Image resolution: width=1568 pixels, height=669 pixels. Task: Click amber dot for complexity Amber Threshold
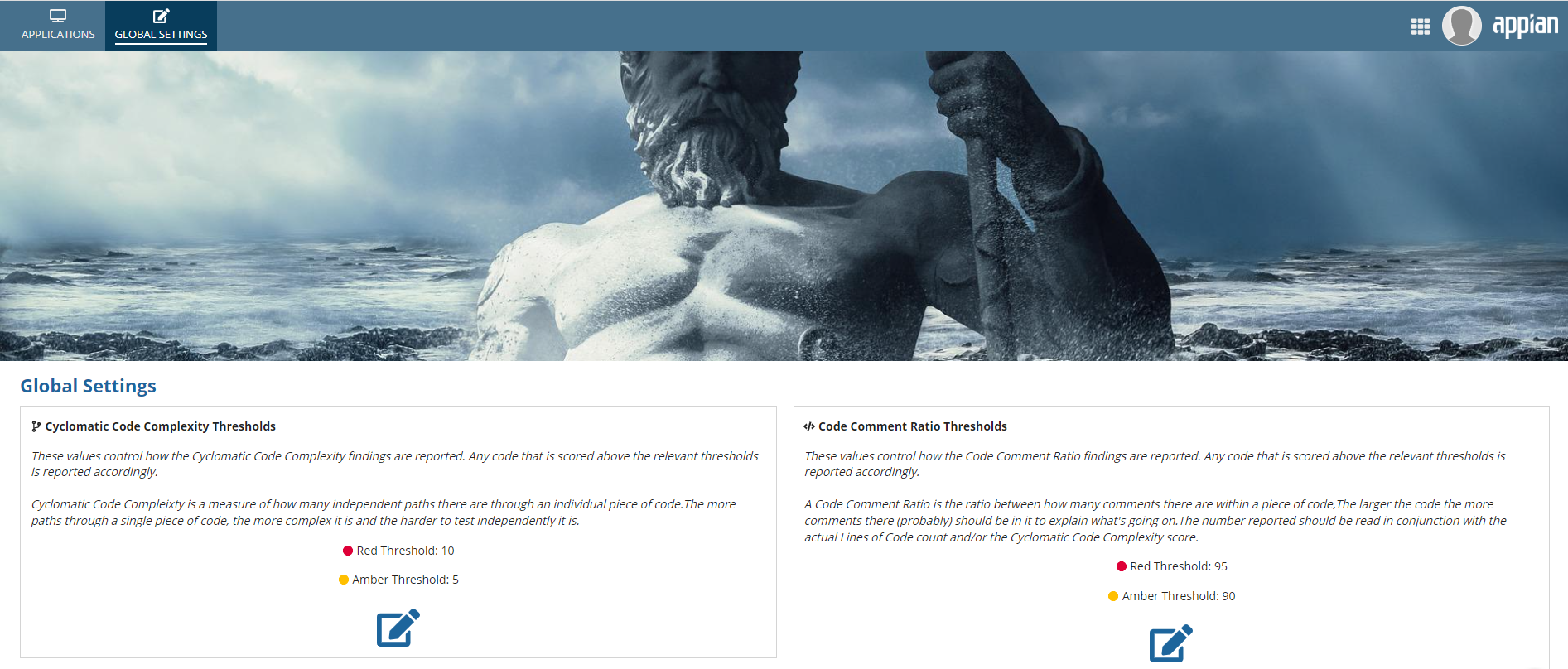click(x=344, y=580)
